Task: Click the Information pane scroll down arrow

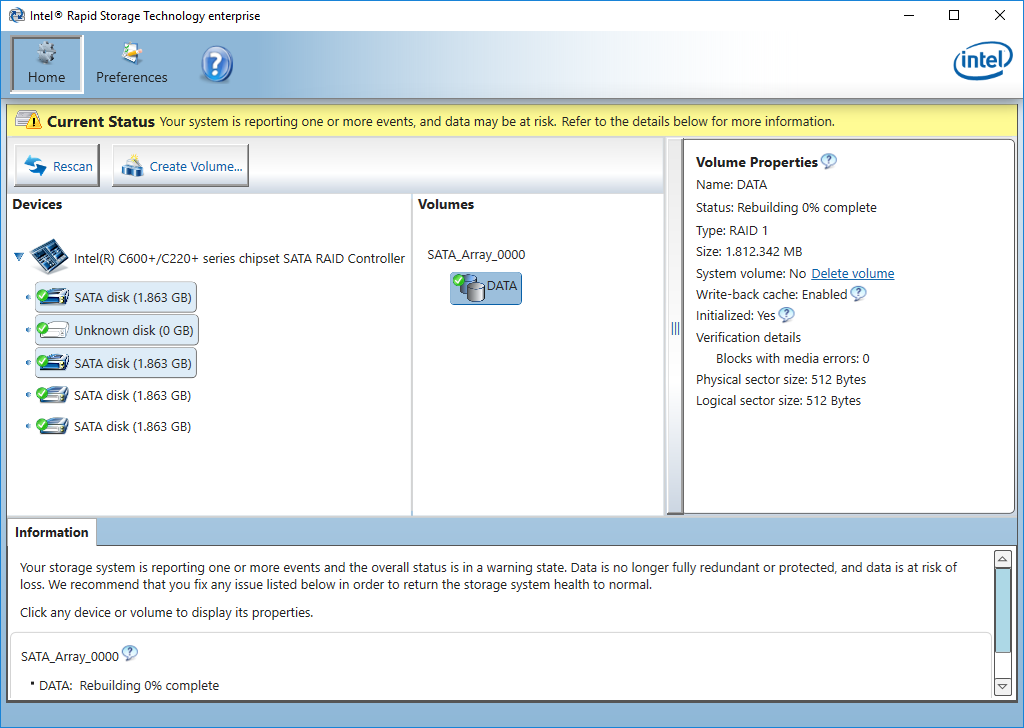Action: pyautogui.click(x=1003, y=686)
